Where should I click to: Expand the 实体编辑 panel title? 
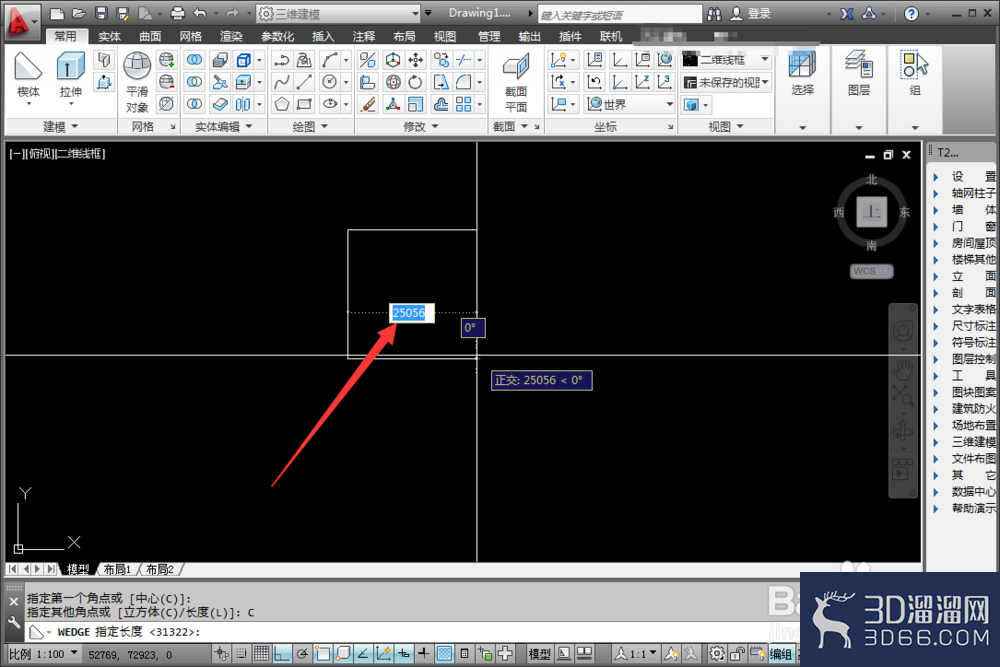223,127
